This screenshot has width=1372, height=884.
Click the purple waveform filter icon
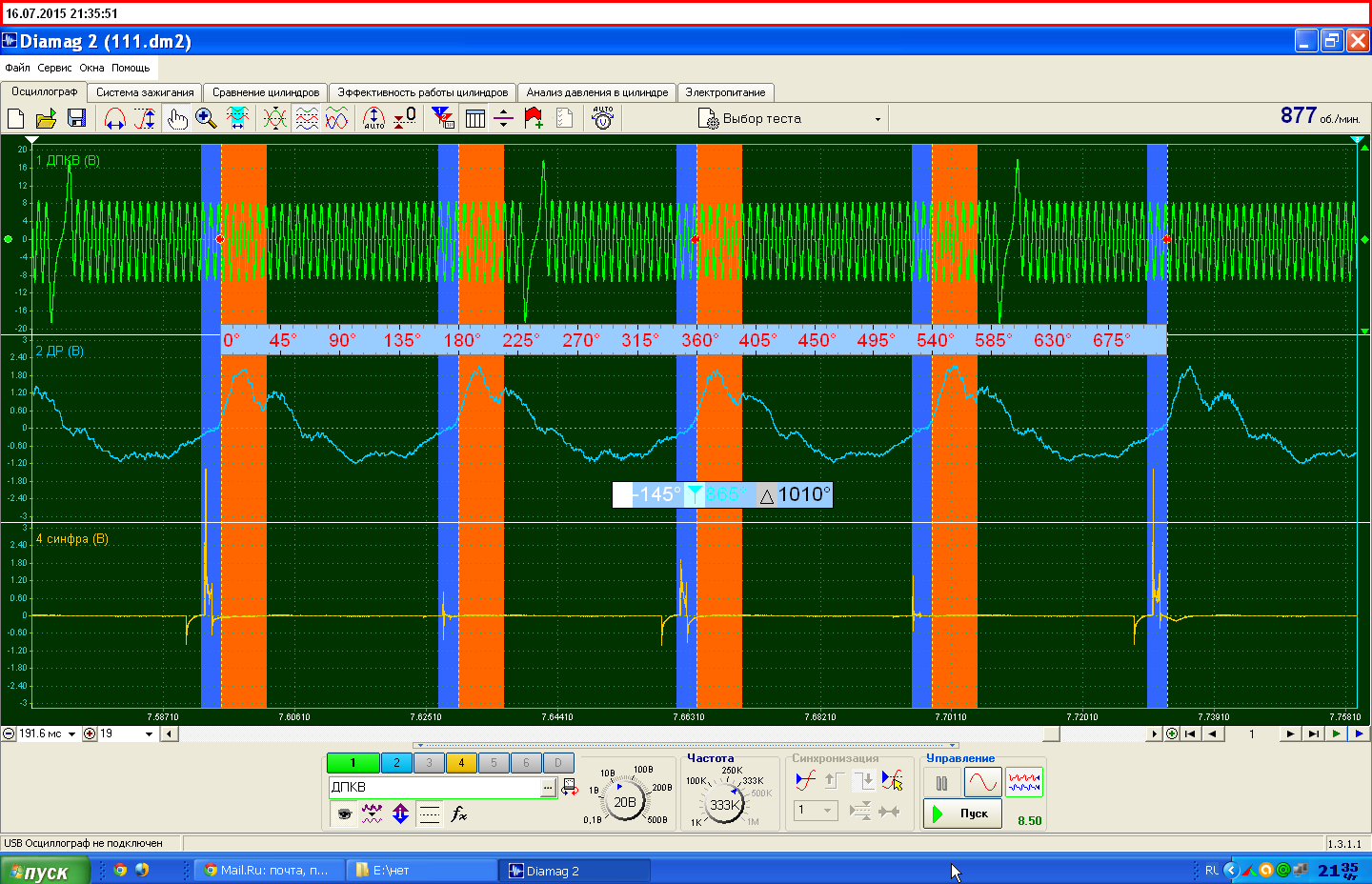[x=372, y=814]
